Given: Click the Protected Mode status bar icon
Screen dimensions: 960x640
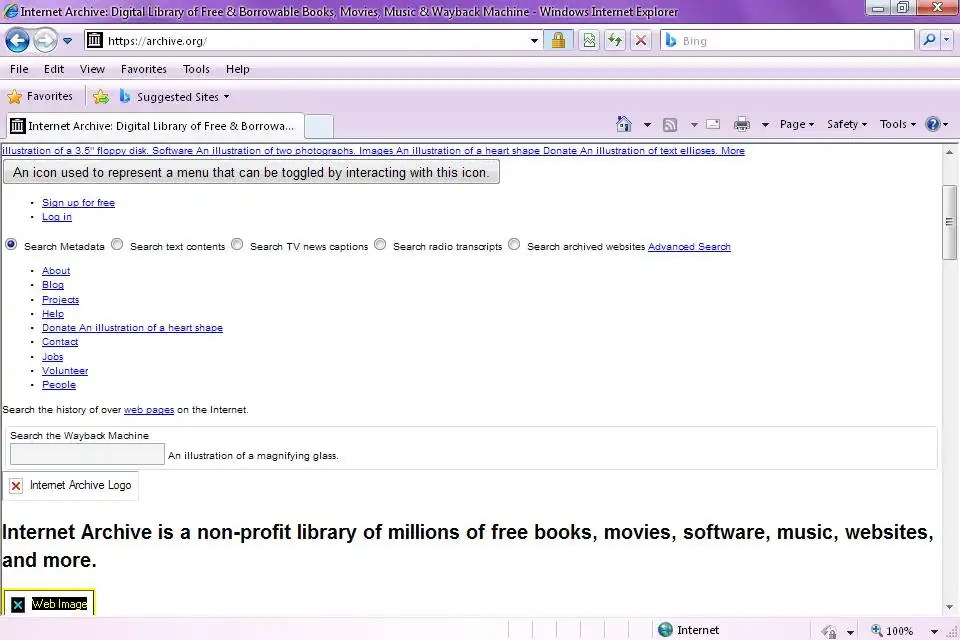Looking at the screenshot, I should (830, 631).
